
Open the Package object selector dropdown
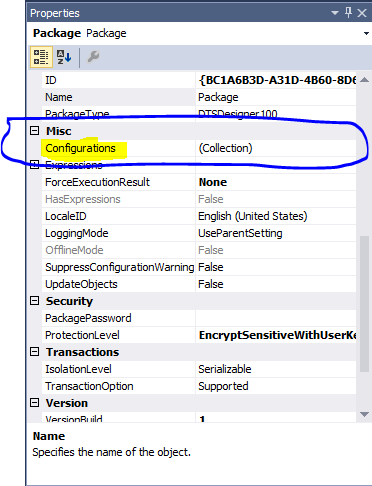366,33
